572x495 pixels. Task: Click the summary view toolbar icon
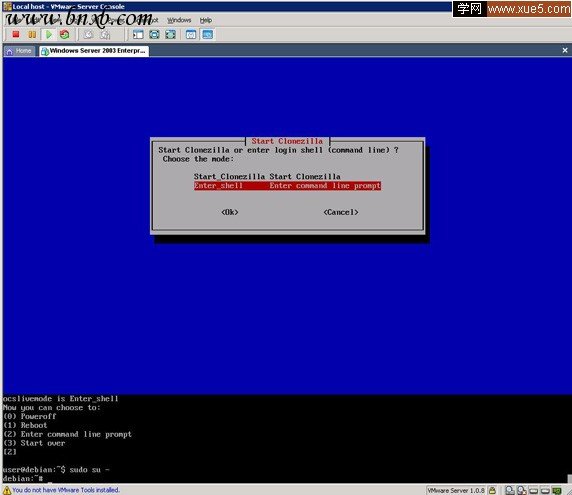click(x=191, y=35)
